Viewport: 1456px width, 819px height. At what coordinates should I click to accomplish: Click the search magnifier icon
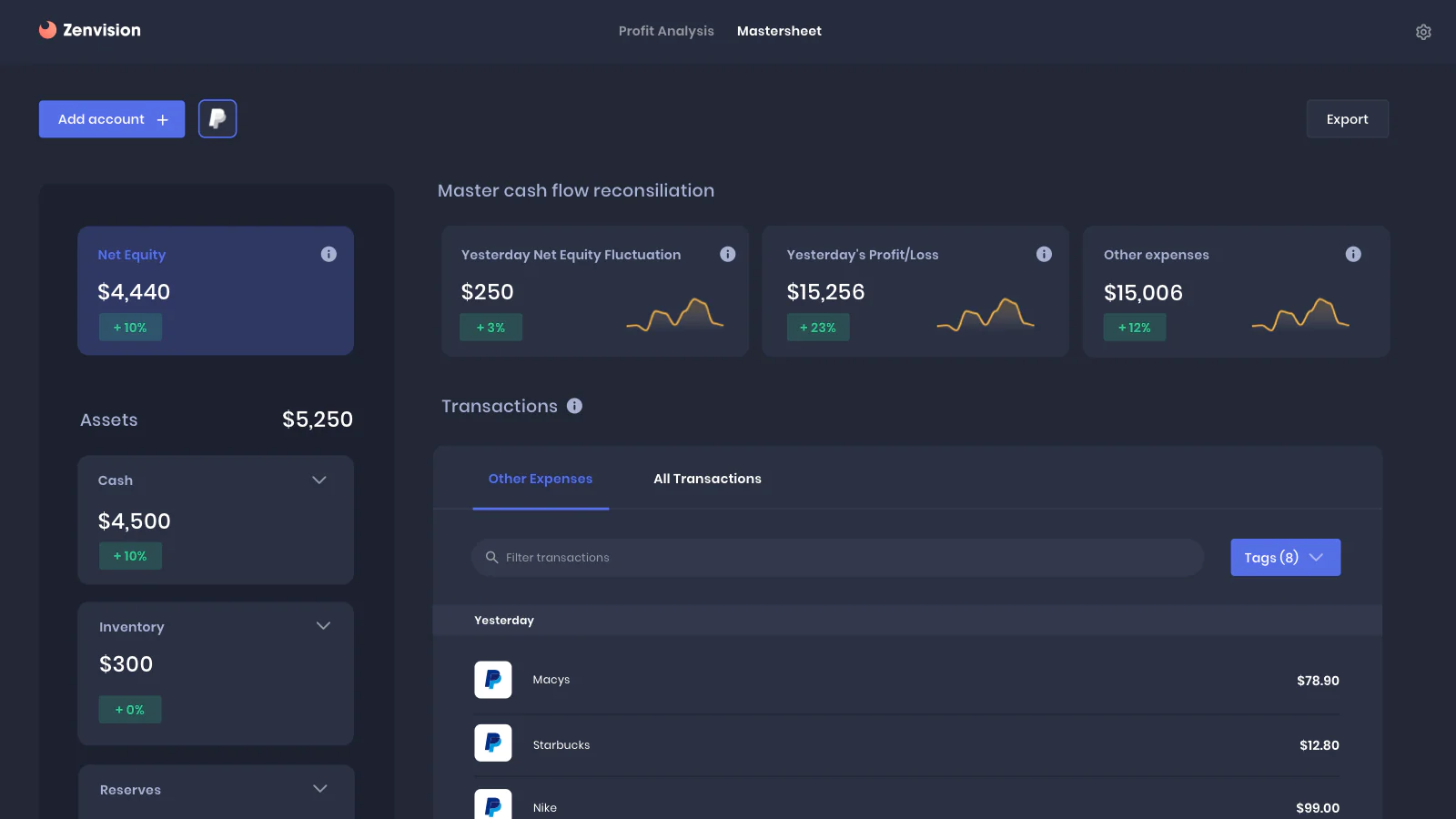coord(491,557)
